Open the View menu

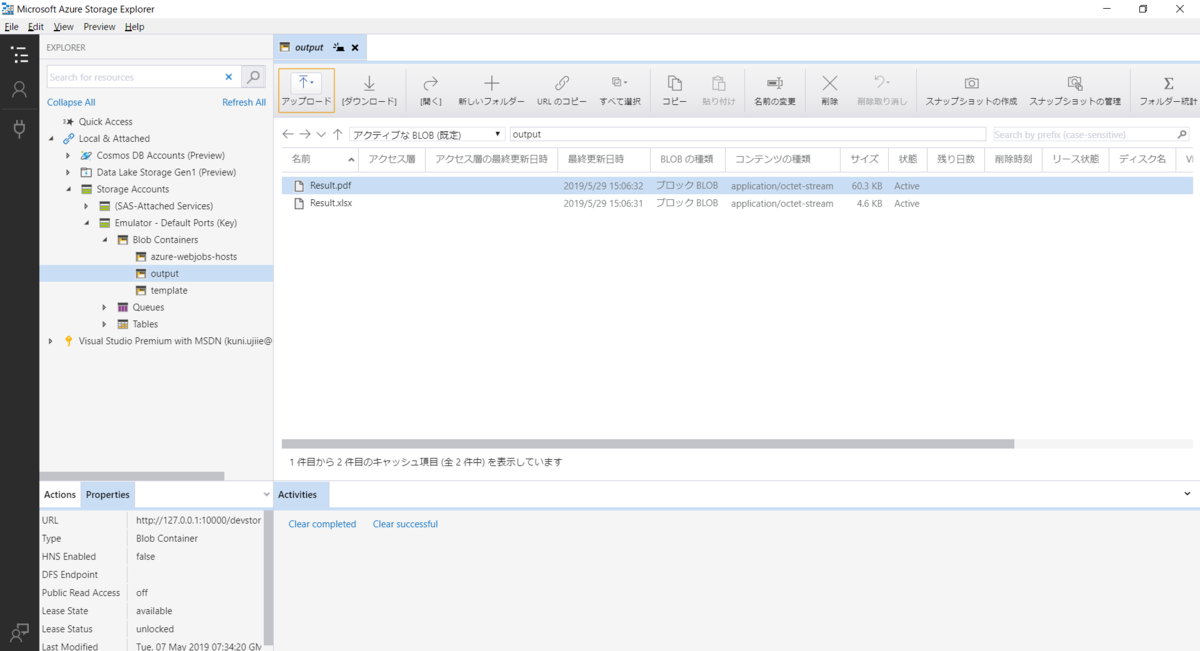(63, 27)
